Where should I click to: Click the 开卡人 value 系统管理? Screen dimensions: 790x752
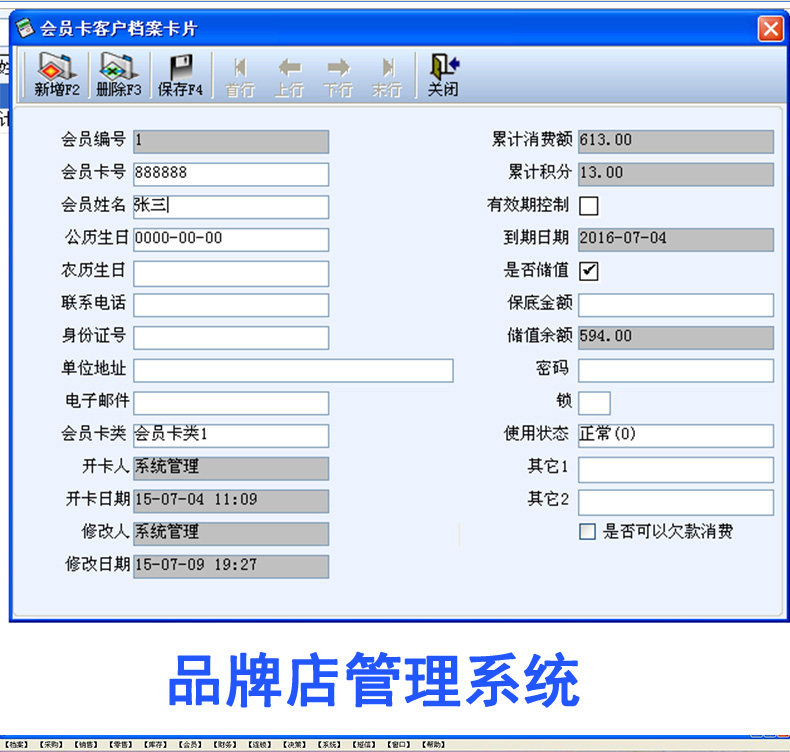(231, 468)
